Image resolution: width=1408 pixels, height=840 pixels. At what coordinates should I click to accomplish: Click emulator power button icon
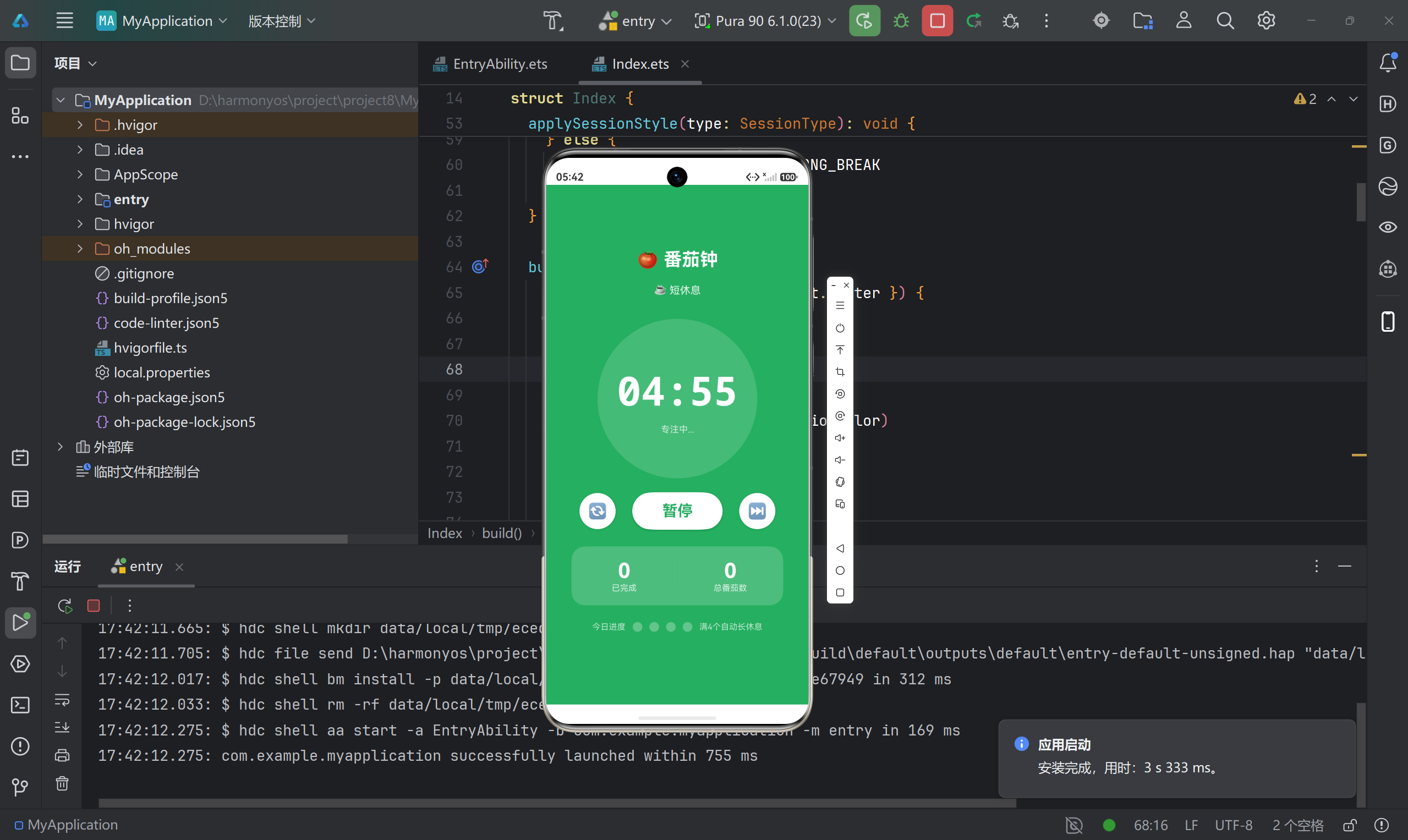coord(840,328)
